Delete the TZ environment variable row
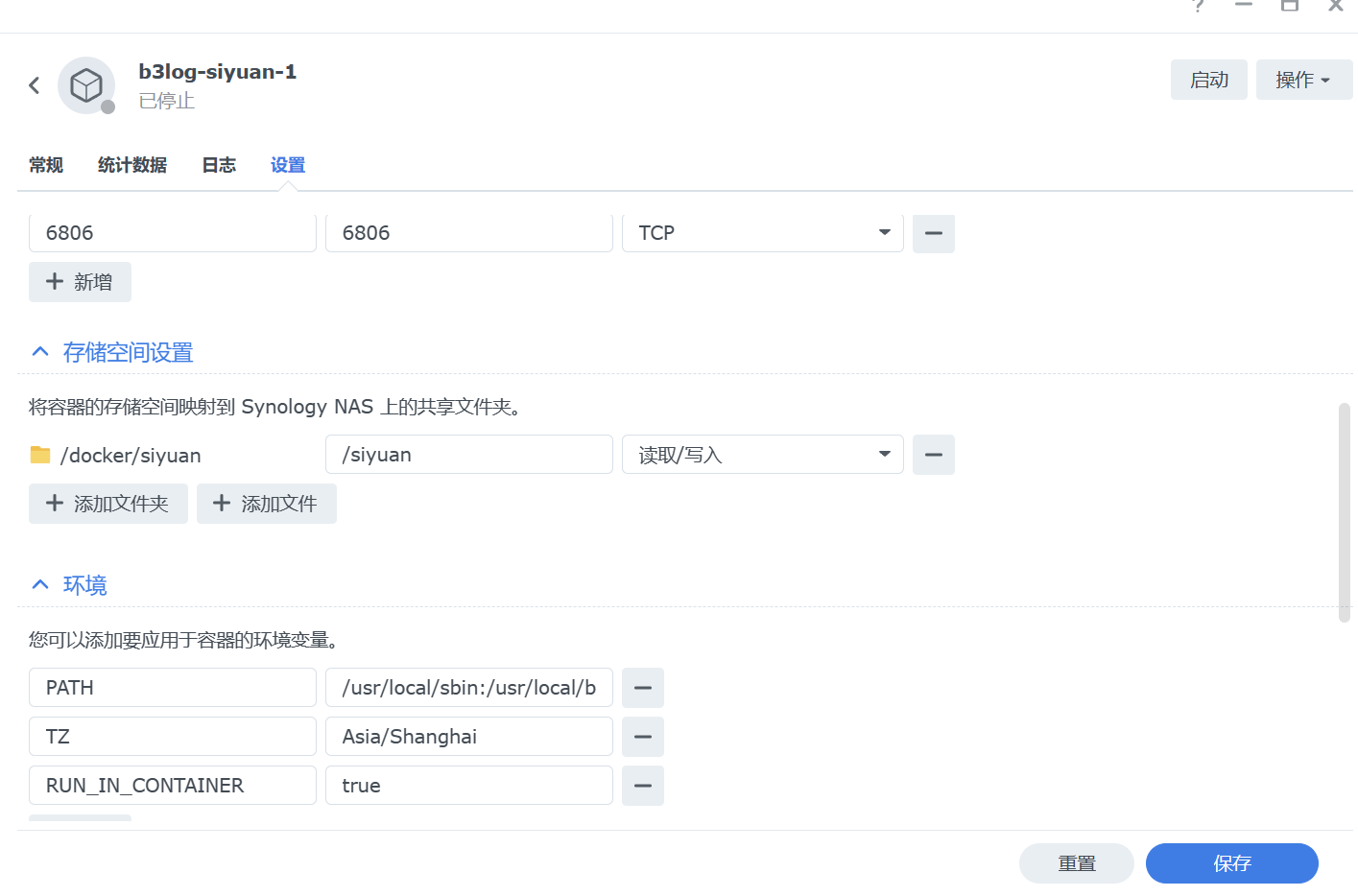 (643, 737)
